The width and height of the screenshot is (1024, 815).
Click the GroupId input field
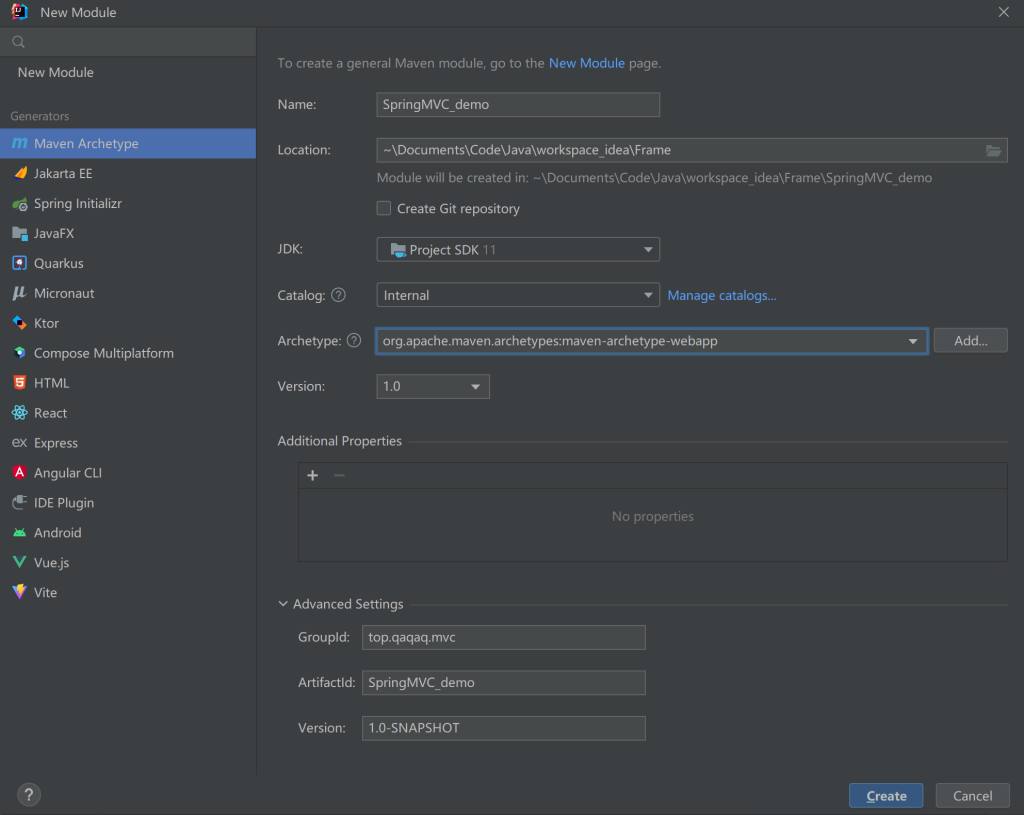[x=503, y=637]
